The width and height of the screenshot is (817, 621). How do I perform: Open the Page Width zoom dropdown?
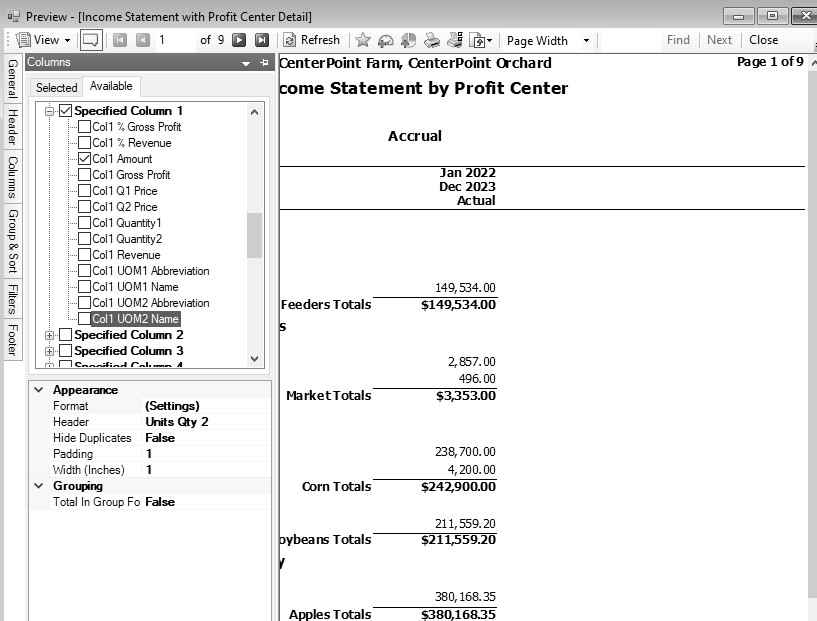[x=586, y=41]
